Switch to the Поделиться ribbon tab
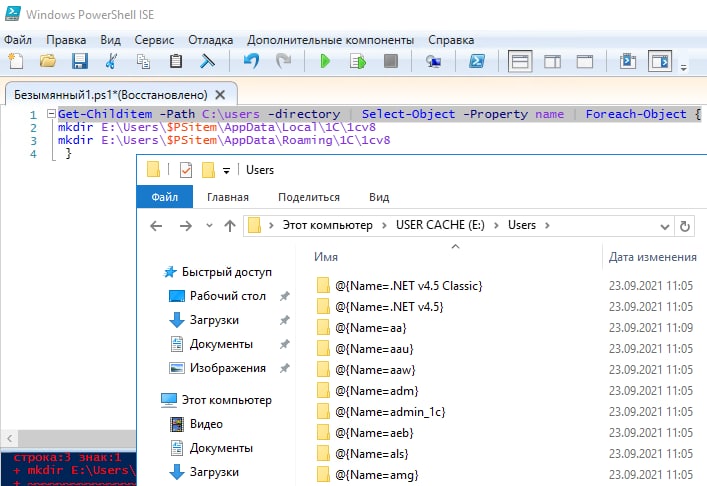 (x=309, y=197)
